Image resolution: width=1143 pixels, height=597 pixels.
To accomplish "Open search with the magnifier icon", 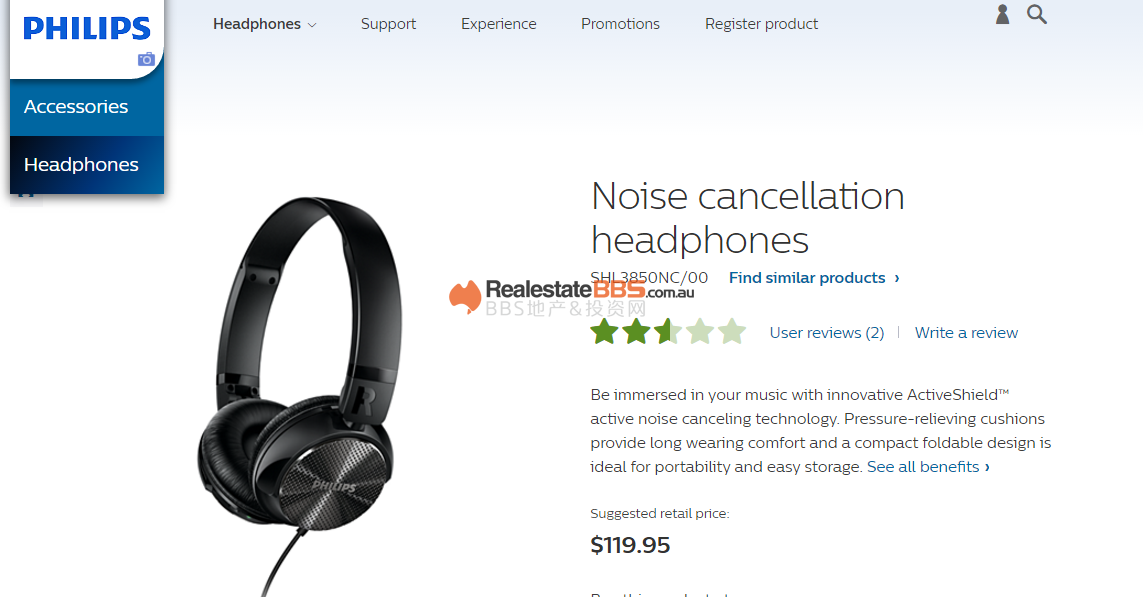I will [x=1037, y=15].
